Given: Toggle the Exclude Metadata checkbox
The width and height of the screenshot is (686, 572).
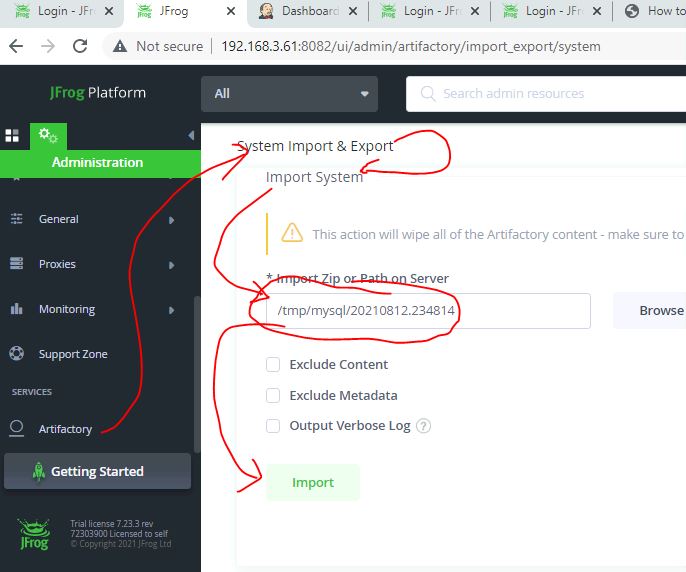Looking at the screenshot, I should (273, 395).
